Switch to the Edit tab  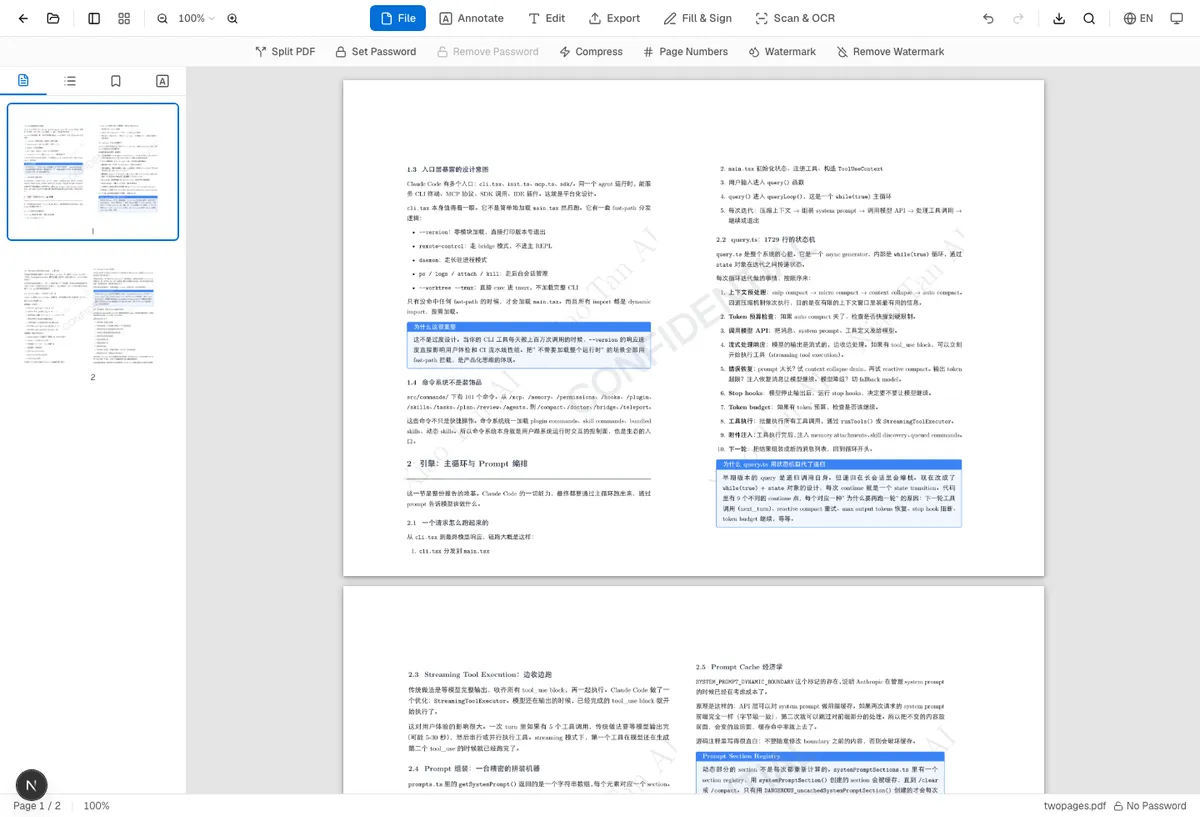coord(547,18)
